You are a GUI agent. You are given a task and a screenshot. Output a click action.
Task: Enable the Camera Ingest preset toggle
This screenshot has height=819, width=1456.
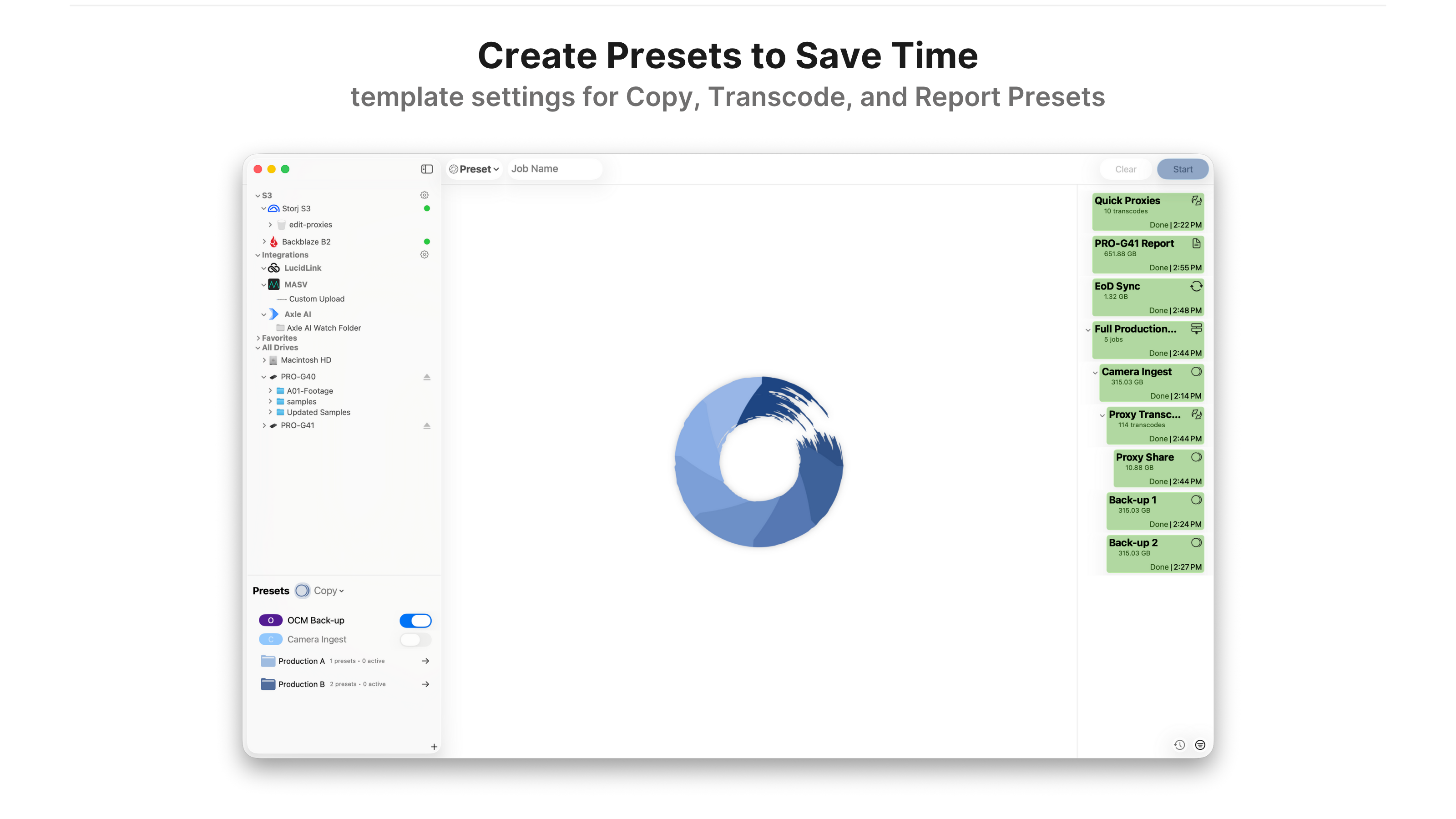coord(415,640)
